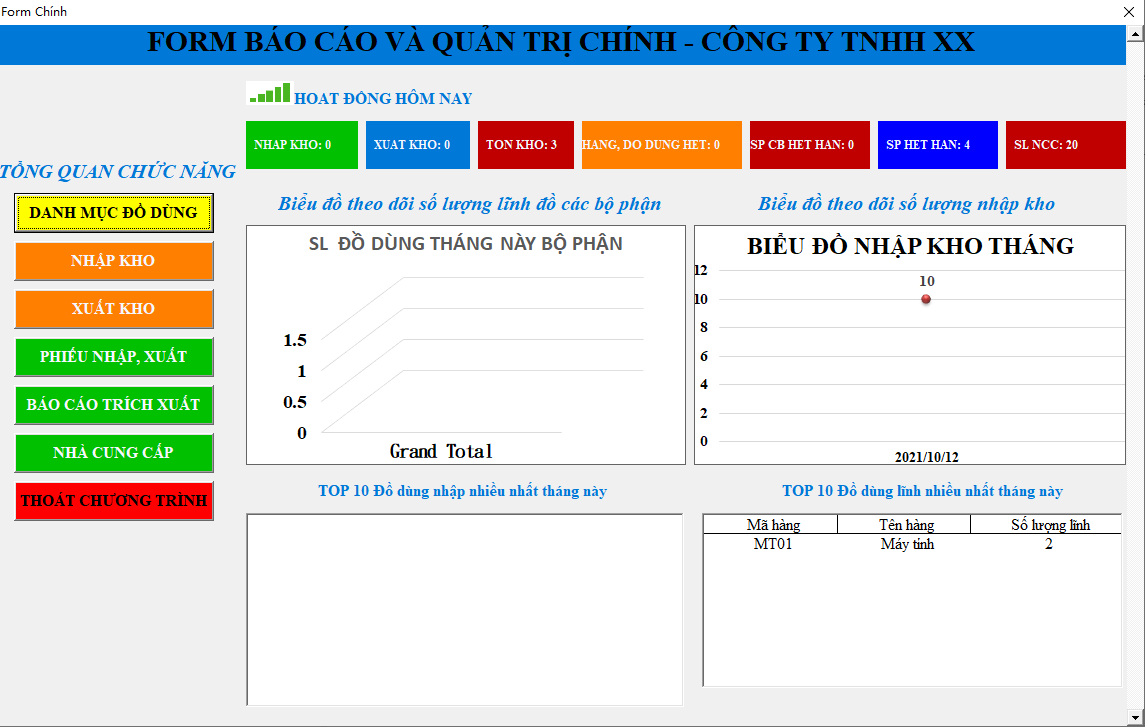This screenshot has width=1145, height=727.
Task: Select the XUAT KHO: 0 tile
Action: click(418, 145)
